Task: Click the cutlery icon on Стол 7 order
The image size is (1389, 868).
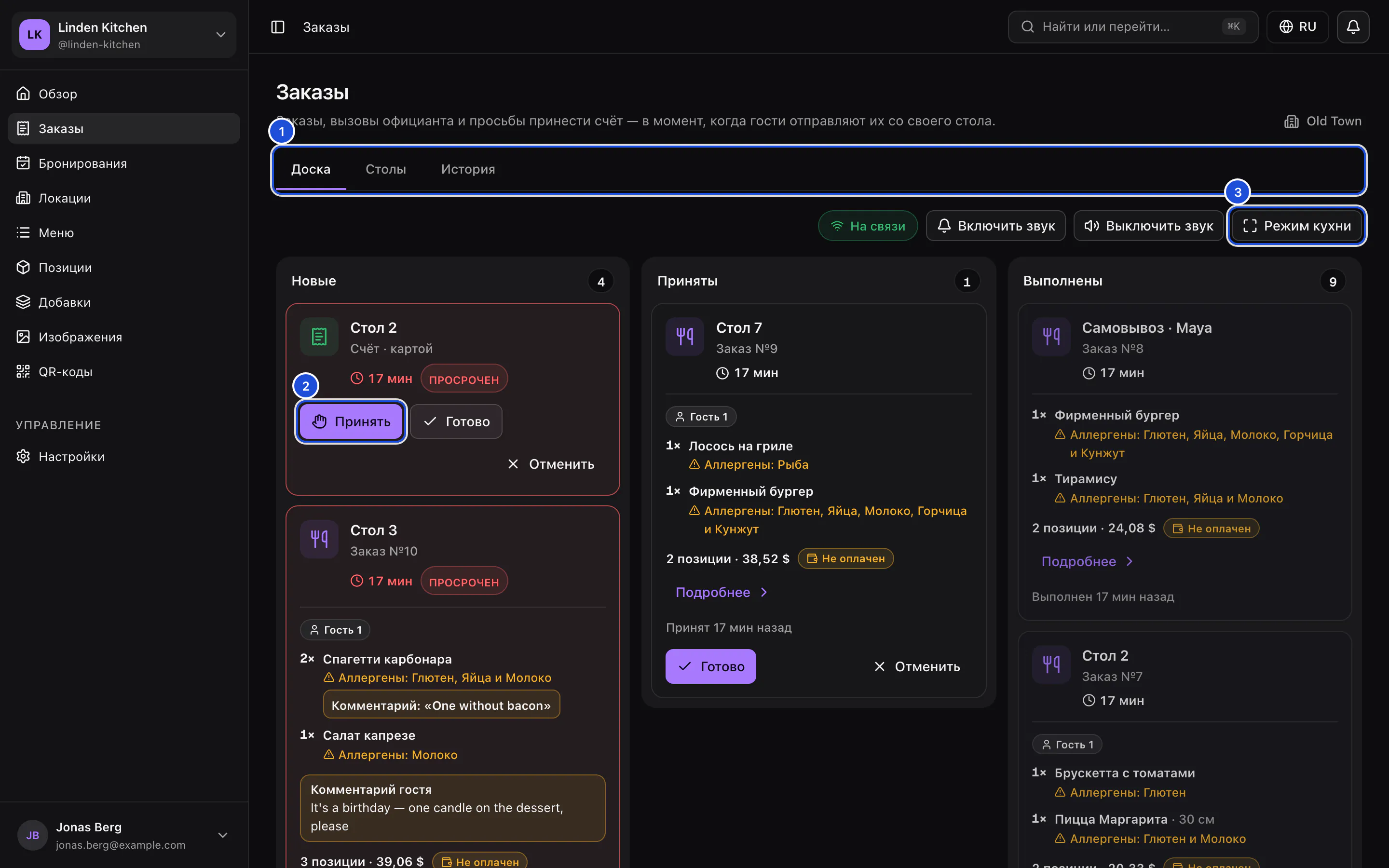Action: (685, 337)
